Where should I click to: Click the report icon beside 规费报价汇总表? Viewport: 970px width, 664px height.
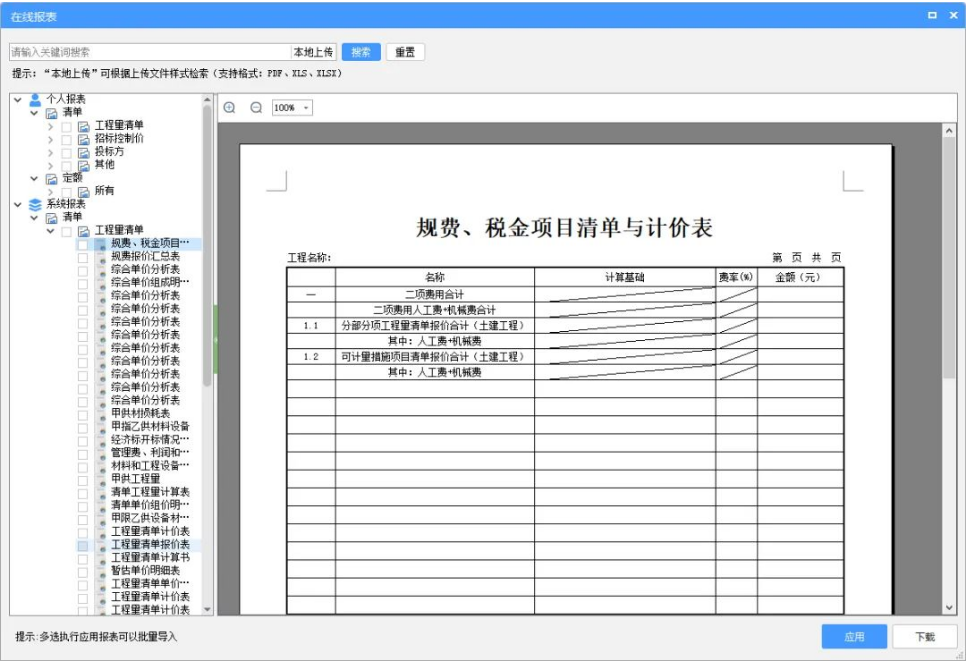[x=101, y=256]
